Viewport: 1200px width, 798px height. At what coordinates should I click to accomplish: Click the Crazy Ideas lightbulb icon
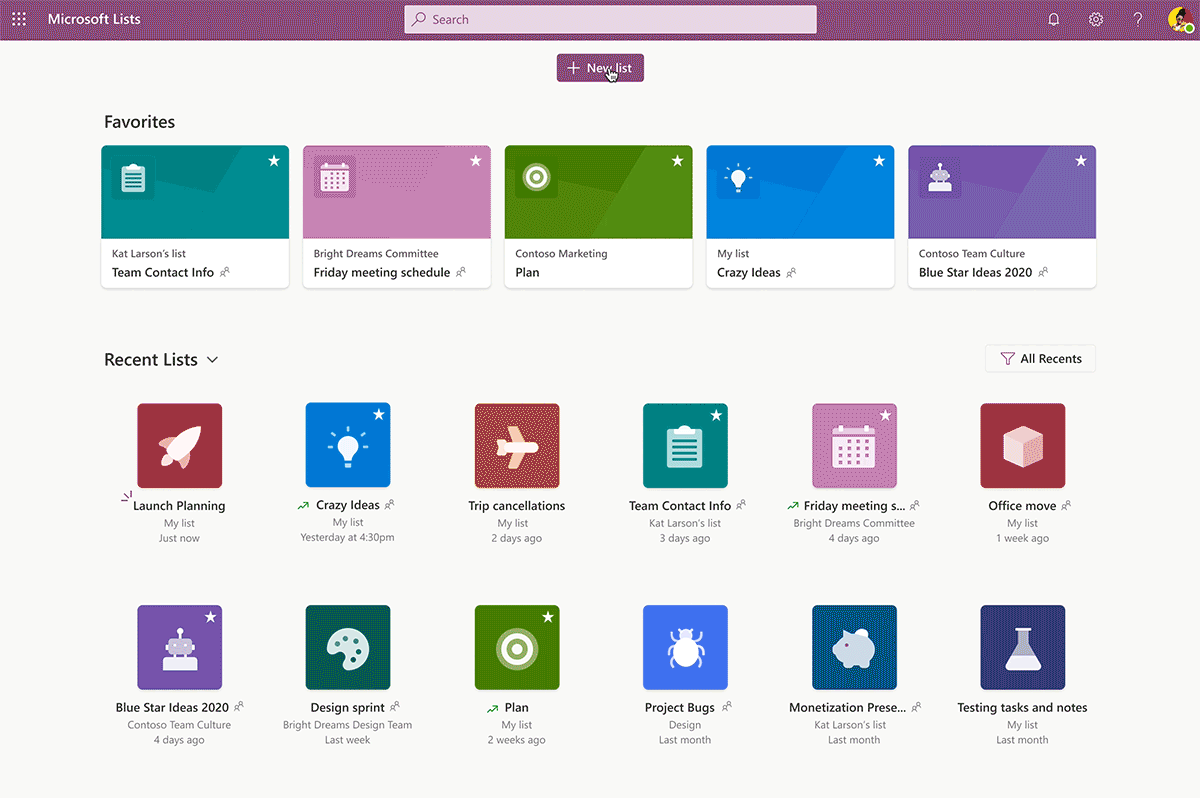pyautogui.click(x=348, y=445)
